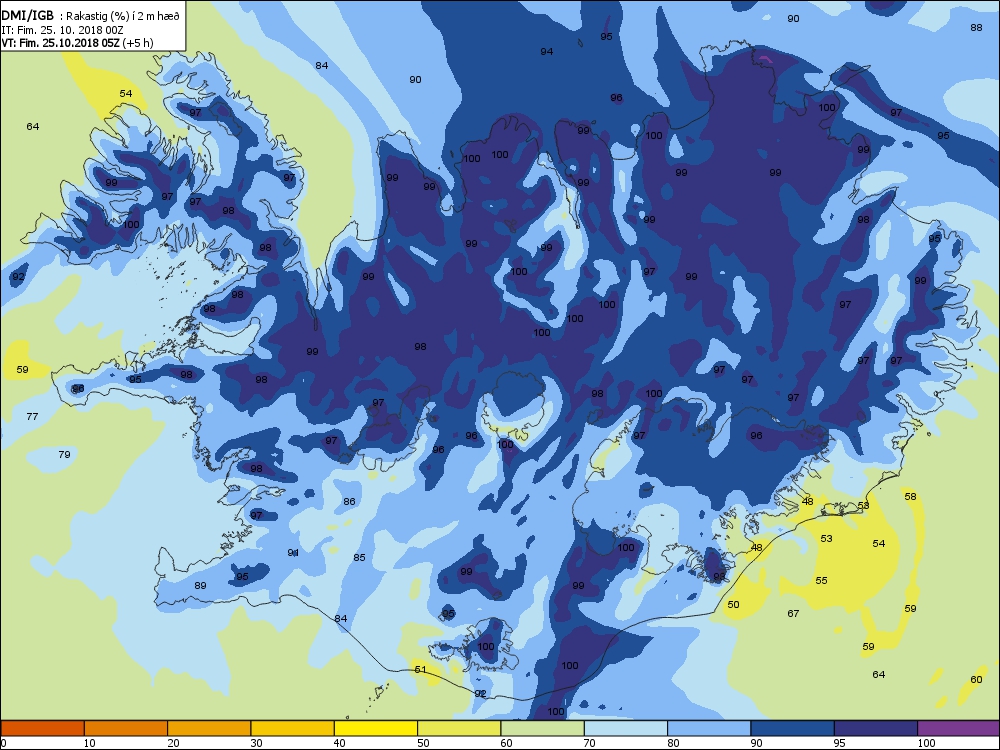The height and width of the screenshot is (750, 1000).
Task: Select the 'VT: Fim. 25.10.2018 05Z (+5 h)' line
Action: [77, 43]
